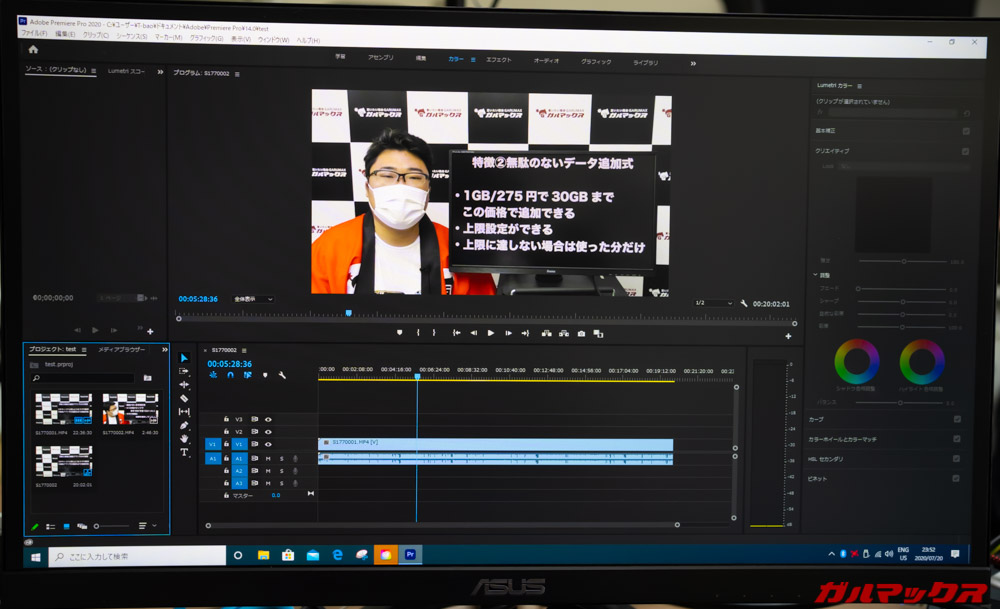Open the ファイル(F) menu
The image size is (1000, 609).
[x=34, y=36]
